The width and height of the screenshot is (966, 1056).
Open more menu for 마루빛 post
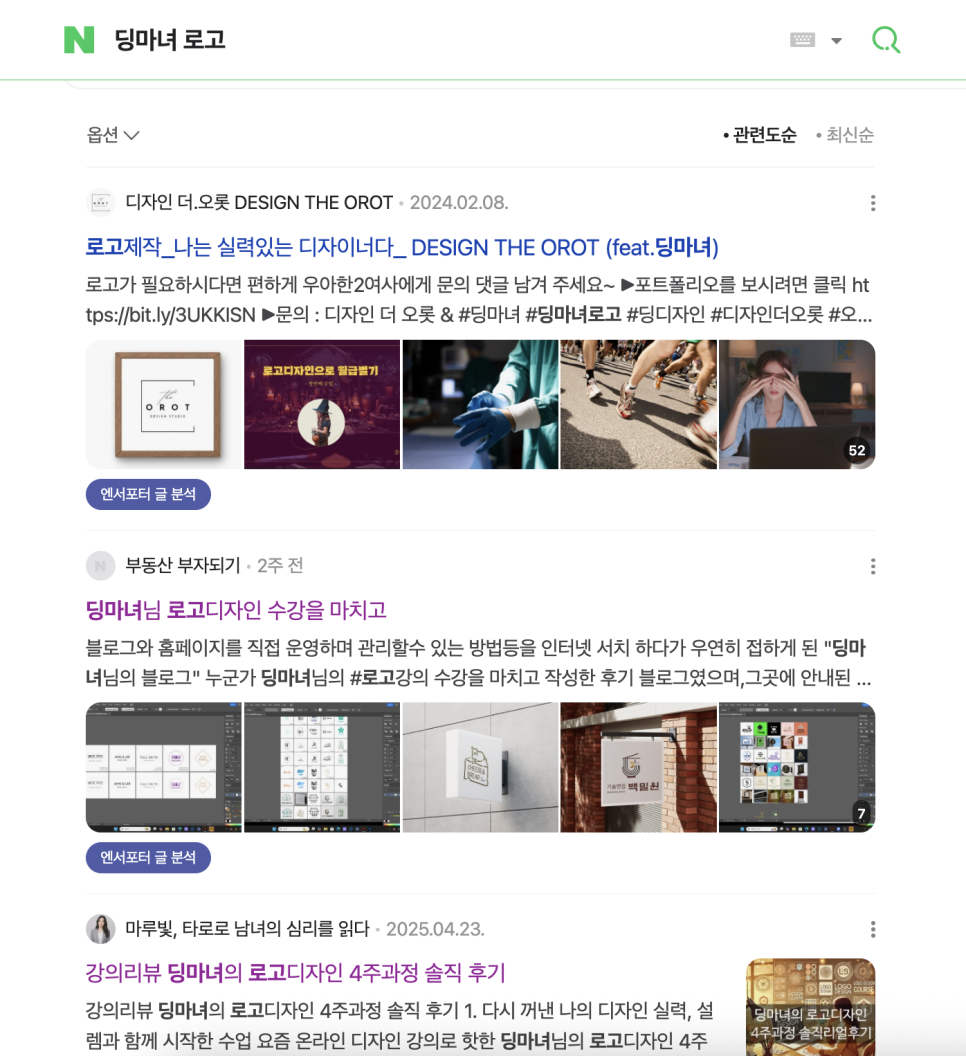coord(873,929)
